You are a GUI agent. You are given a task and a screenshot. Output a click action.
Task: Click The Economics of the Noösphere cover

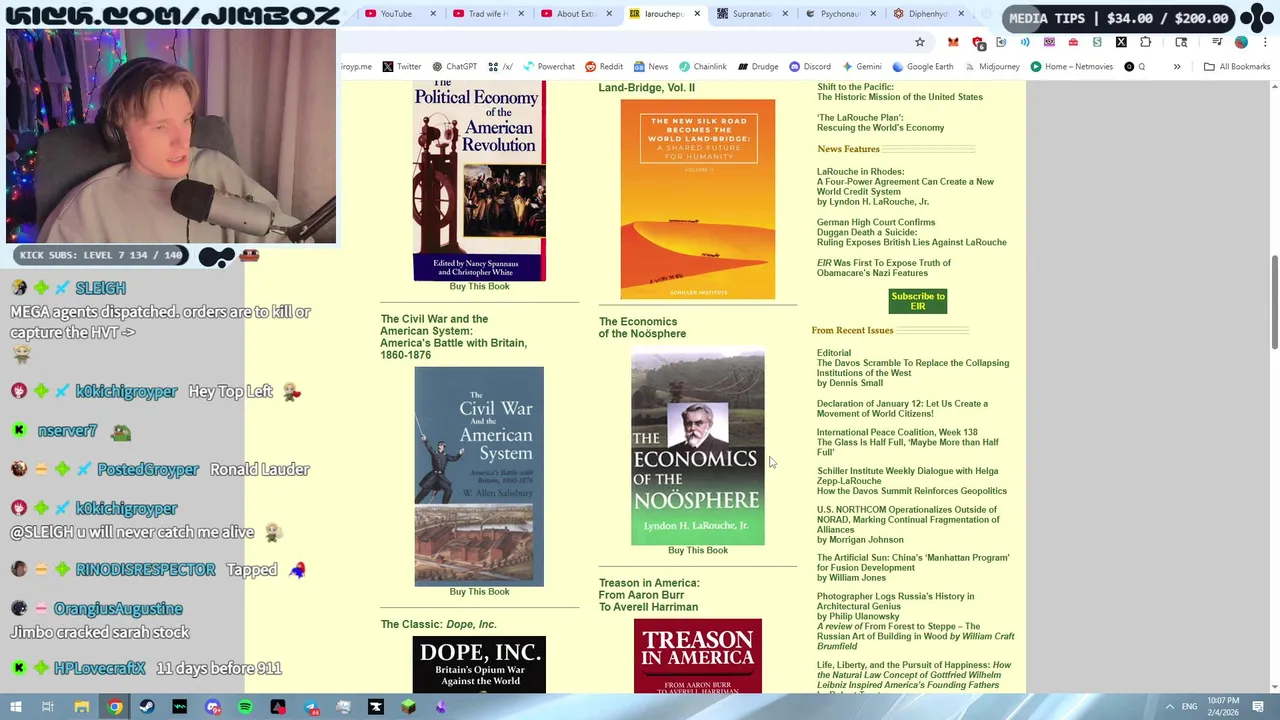(x=697, y=446)
